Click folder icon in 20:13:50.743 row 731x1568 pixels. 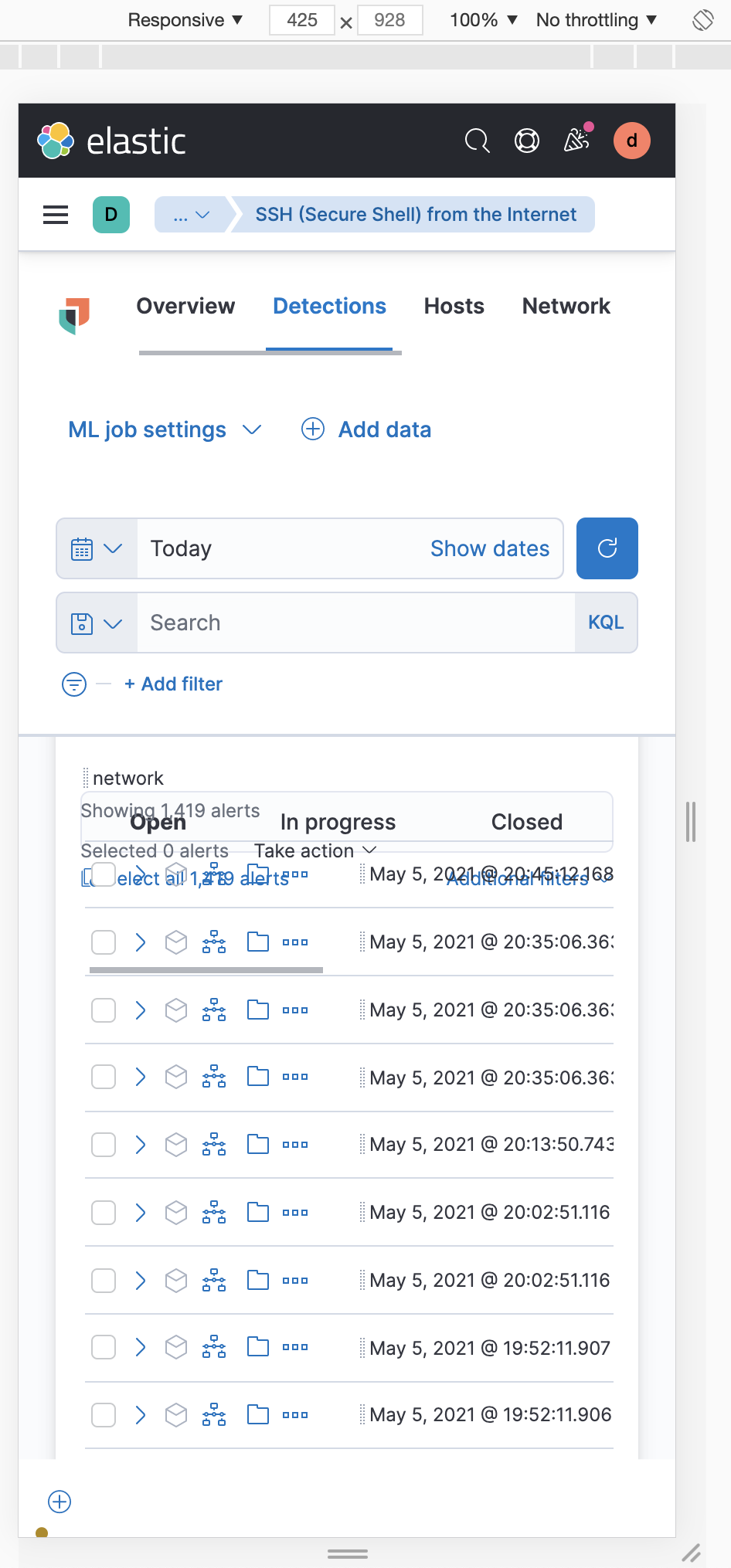(258, 1144)
